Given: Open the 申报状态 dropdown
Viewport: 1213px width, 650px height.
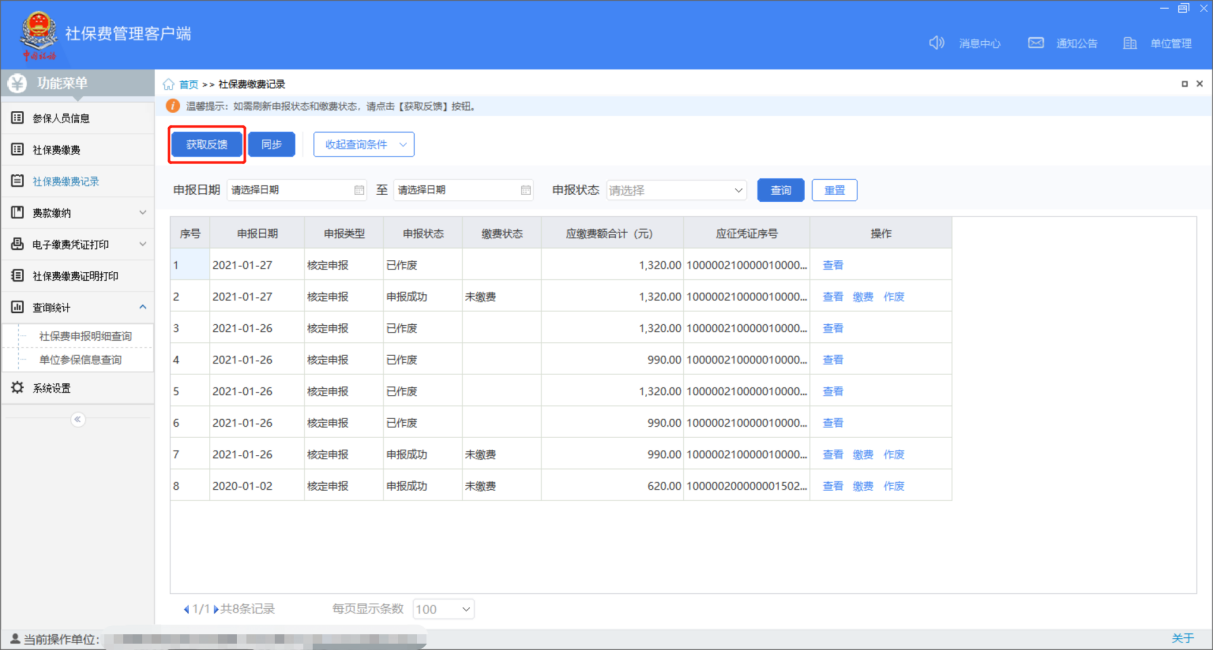Looking at the screenshot, I should pyautogui.click(x=676, y=190).
